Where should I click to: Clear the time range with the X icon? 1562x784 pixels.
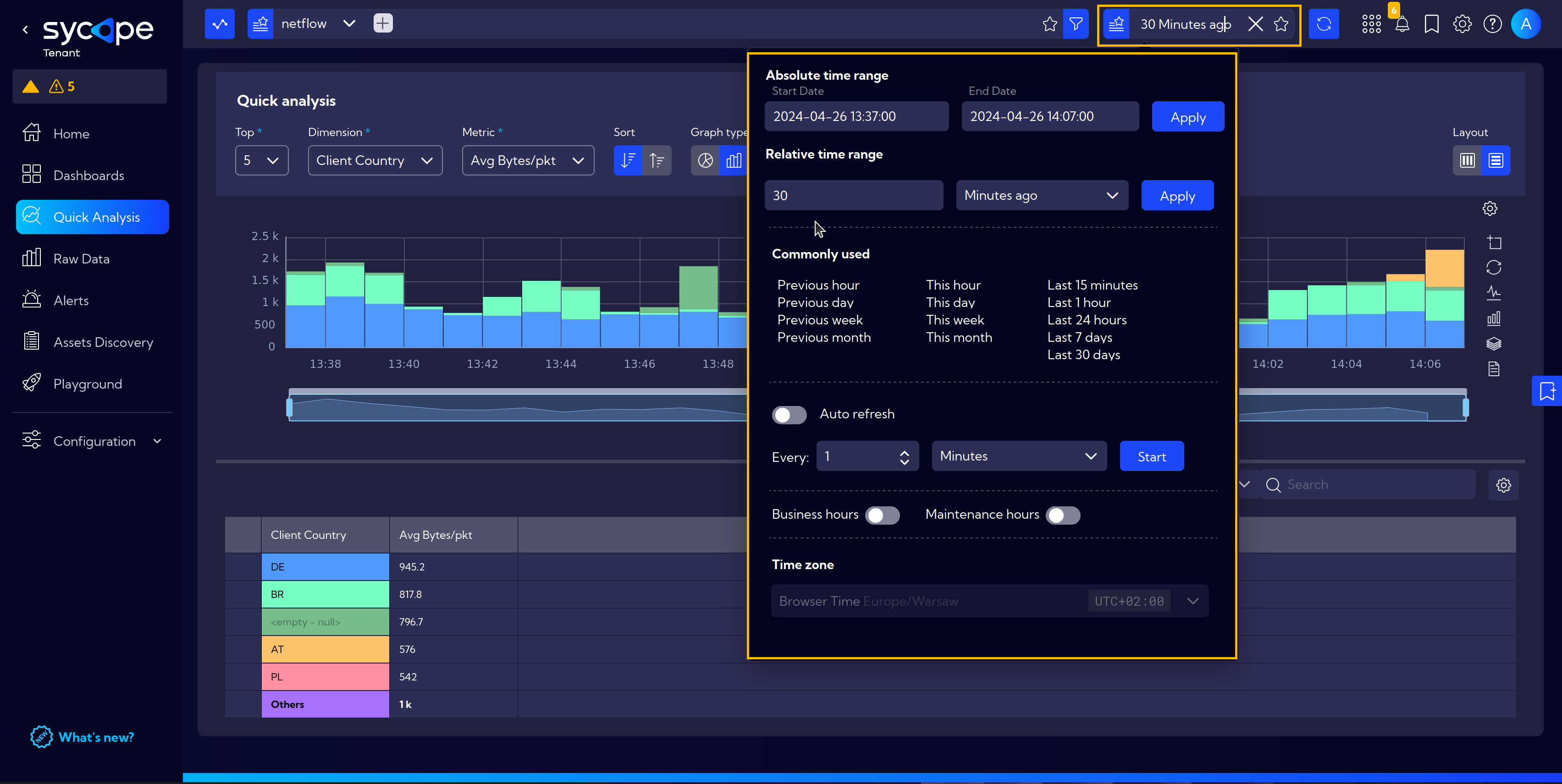(x=1255, y=24)
